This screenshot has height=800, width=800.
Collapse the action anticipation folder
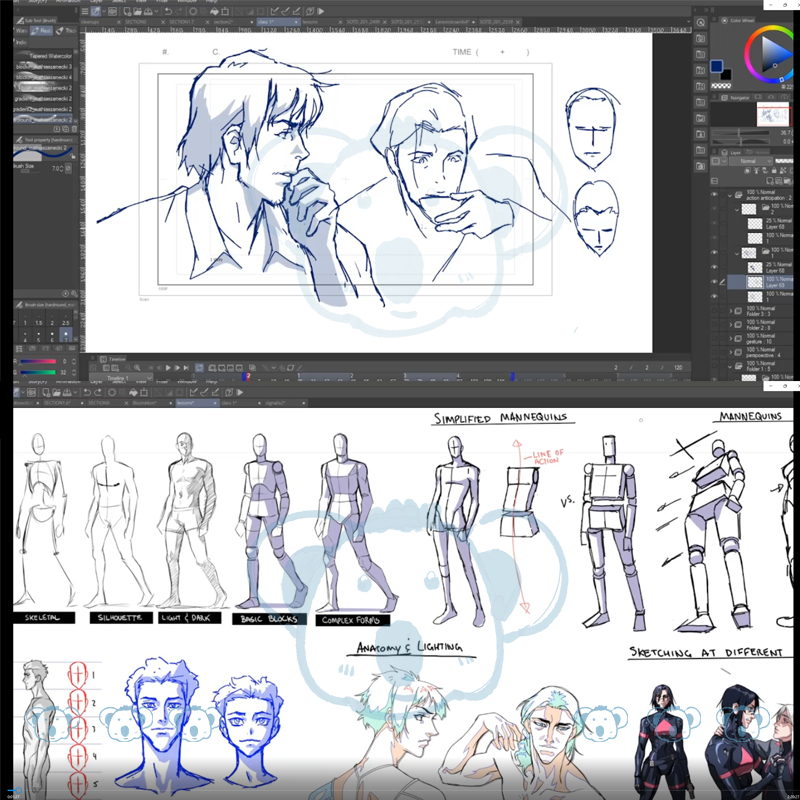tap(731, 195)
